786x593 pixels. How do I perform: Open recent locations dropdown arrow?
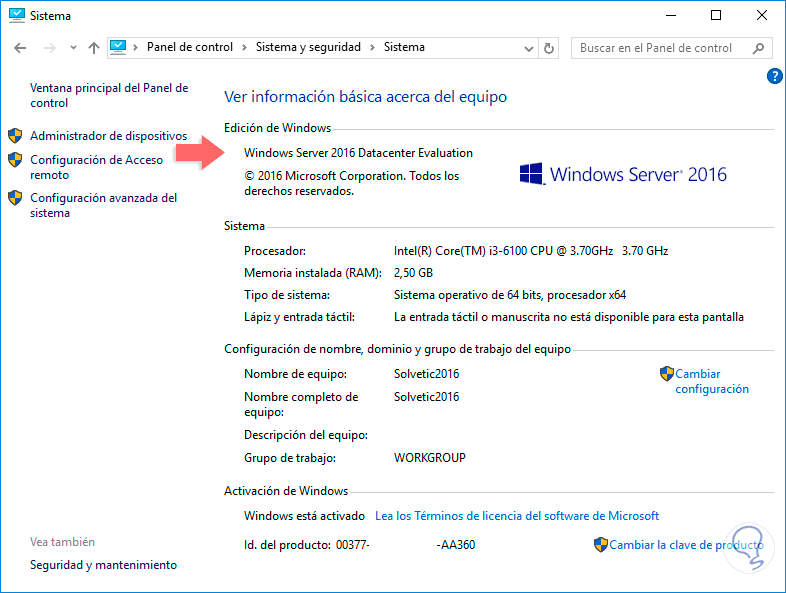[73, 48]
